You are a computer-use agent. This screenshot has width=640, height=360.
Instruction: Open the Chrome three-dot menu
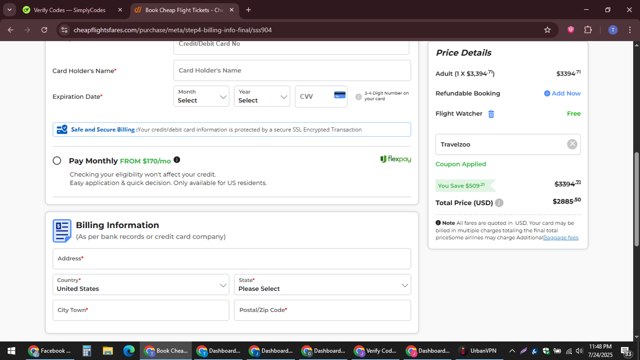pos(630,30)
